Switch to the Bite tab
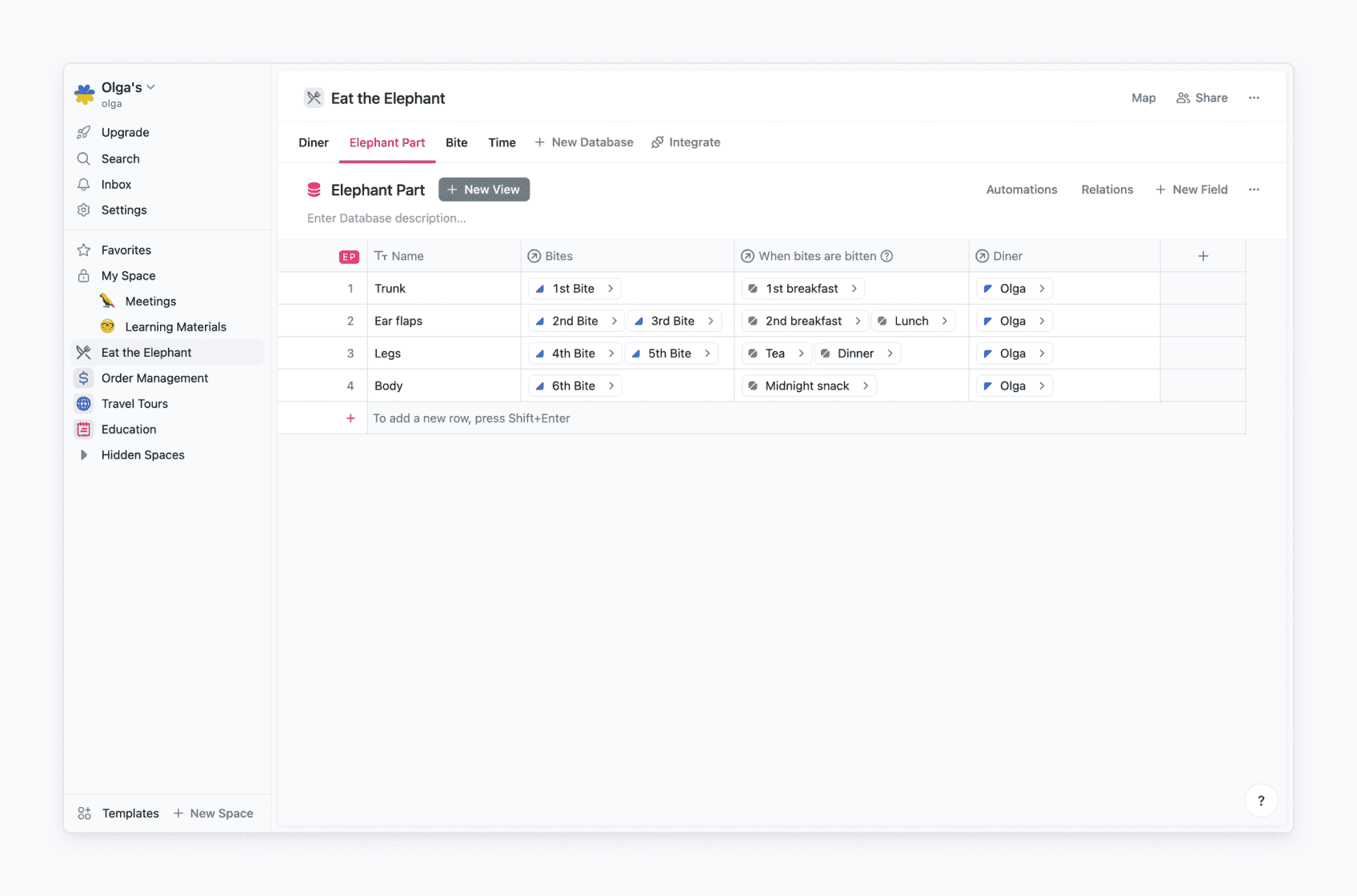The height and width of the screenshot is (896, 1357). (x=456, y=142)
